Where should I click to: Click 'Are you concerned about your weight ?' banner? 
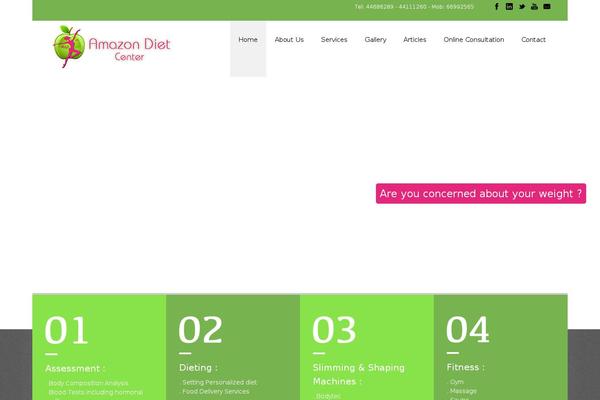coord(481,194)
